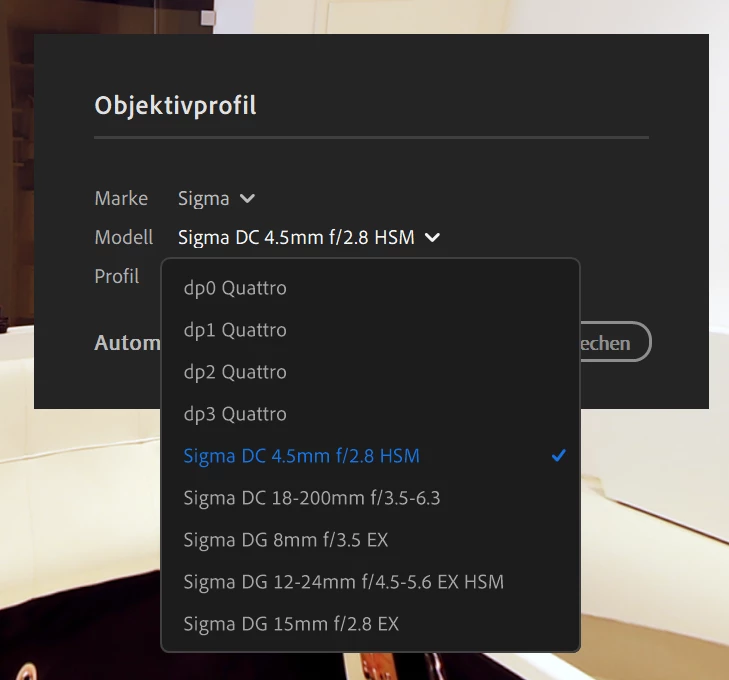Click the Objektivprofil dialog title
729x680 pixels.
point(175,106)
